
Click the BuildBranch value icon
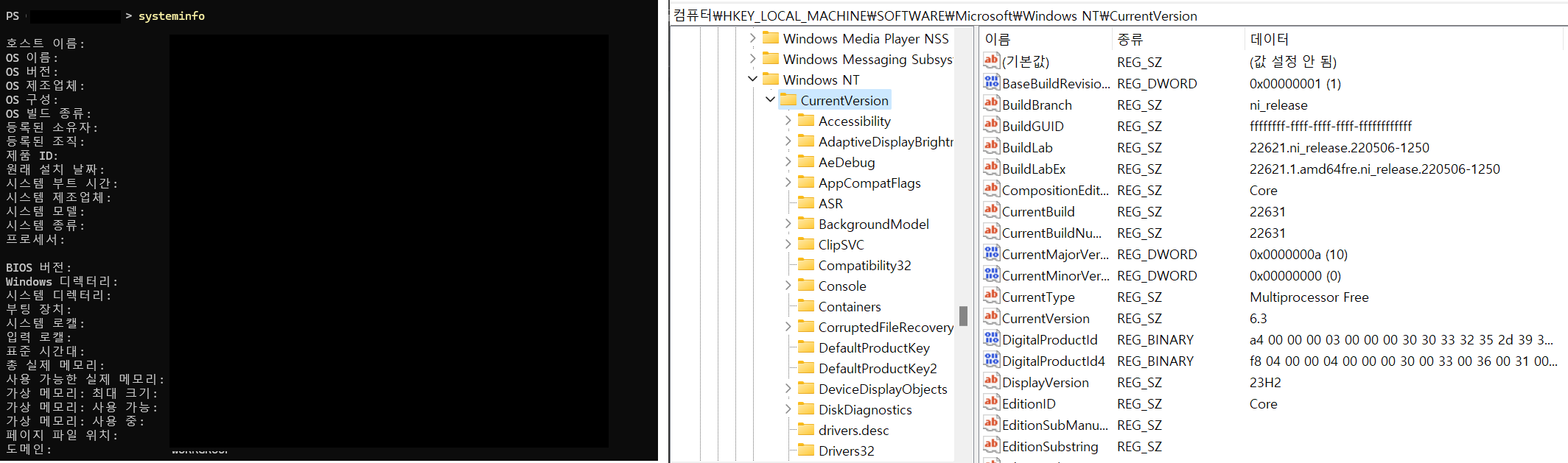pos(992,103)
